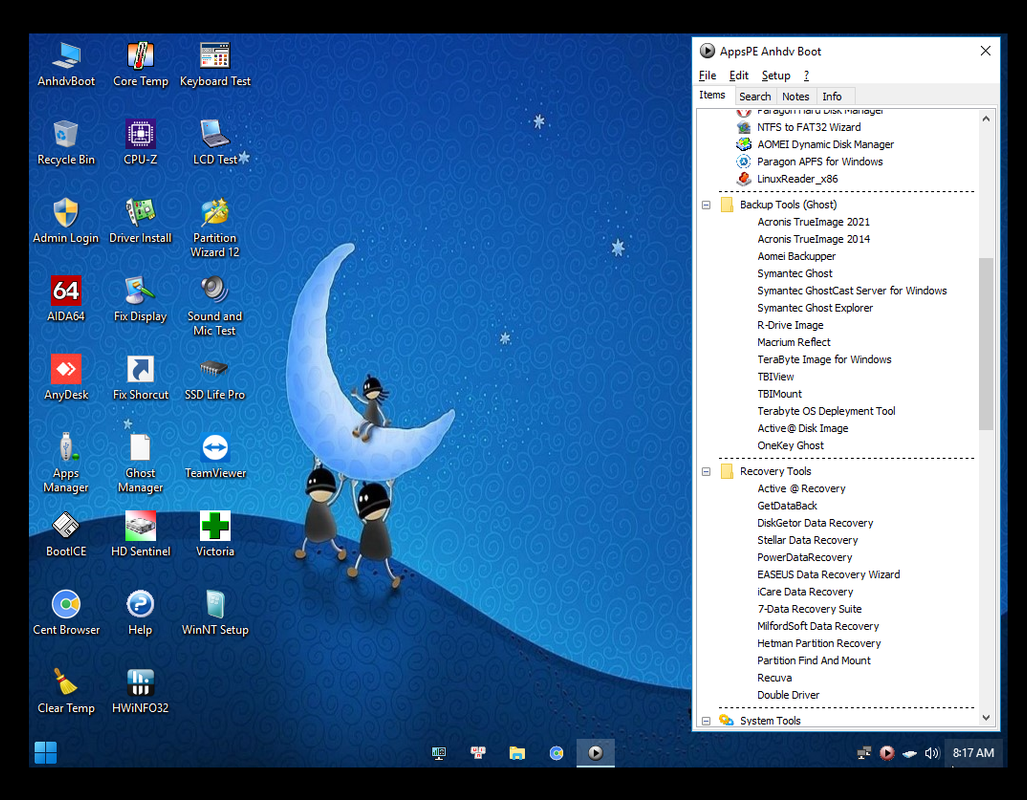The height and width of the screenshot is (800, 1027).
Task: Select GetDataBack in Recovery Tools
Action: (x=787, y=506)
